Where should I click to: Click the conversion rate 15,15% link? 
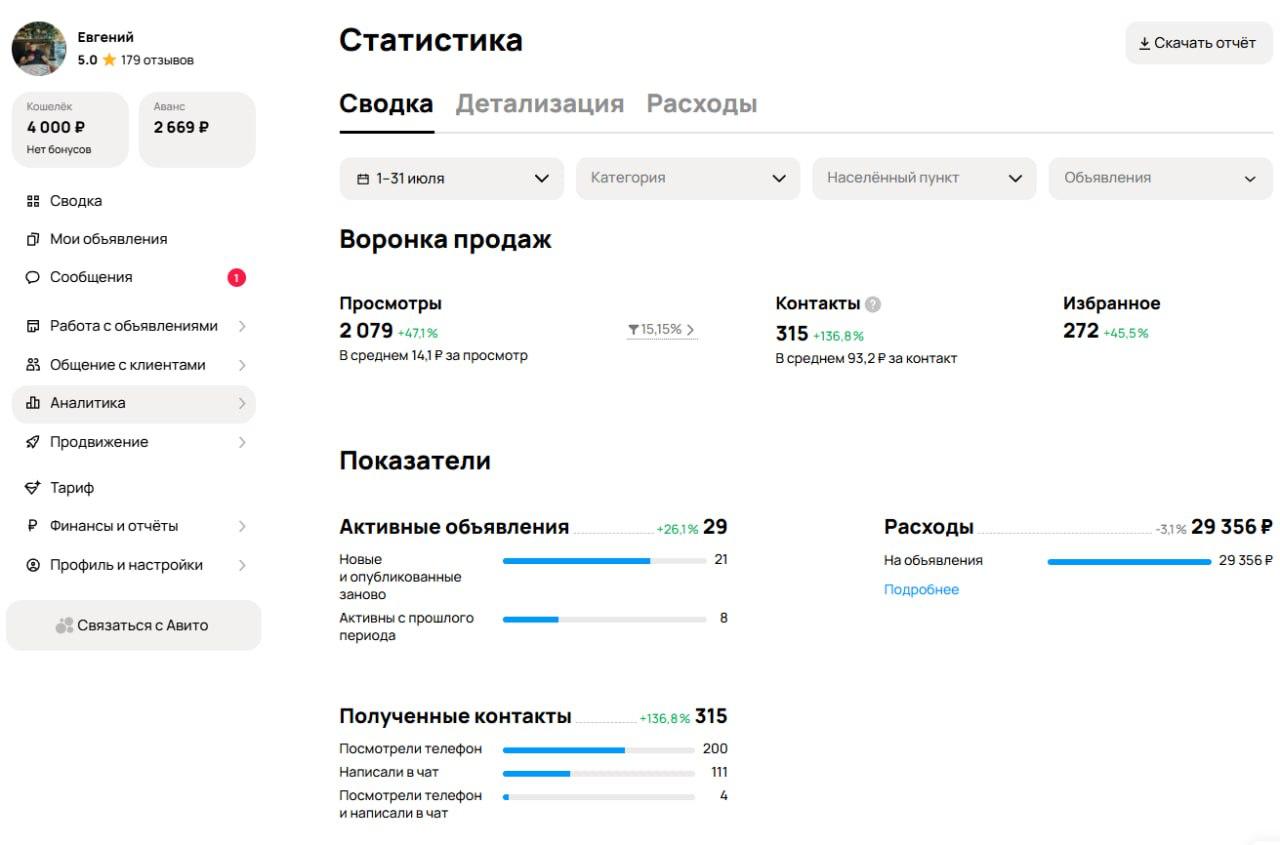click(661, 330)
